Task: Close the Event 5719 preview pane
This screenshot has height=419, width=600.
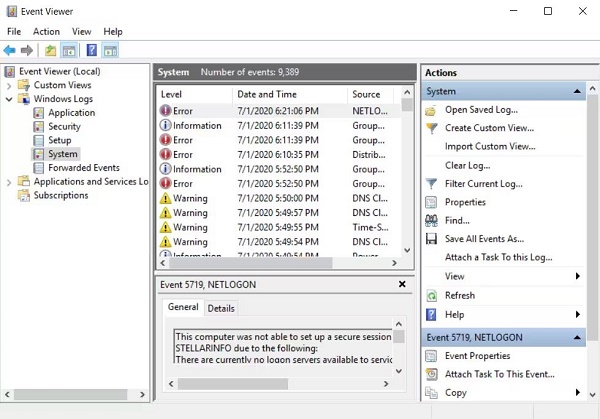Action: (x=402, y=285)
